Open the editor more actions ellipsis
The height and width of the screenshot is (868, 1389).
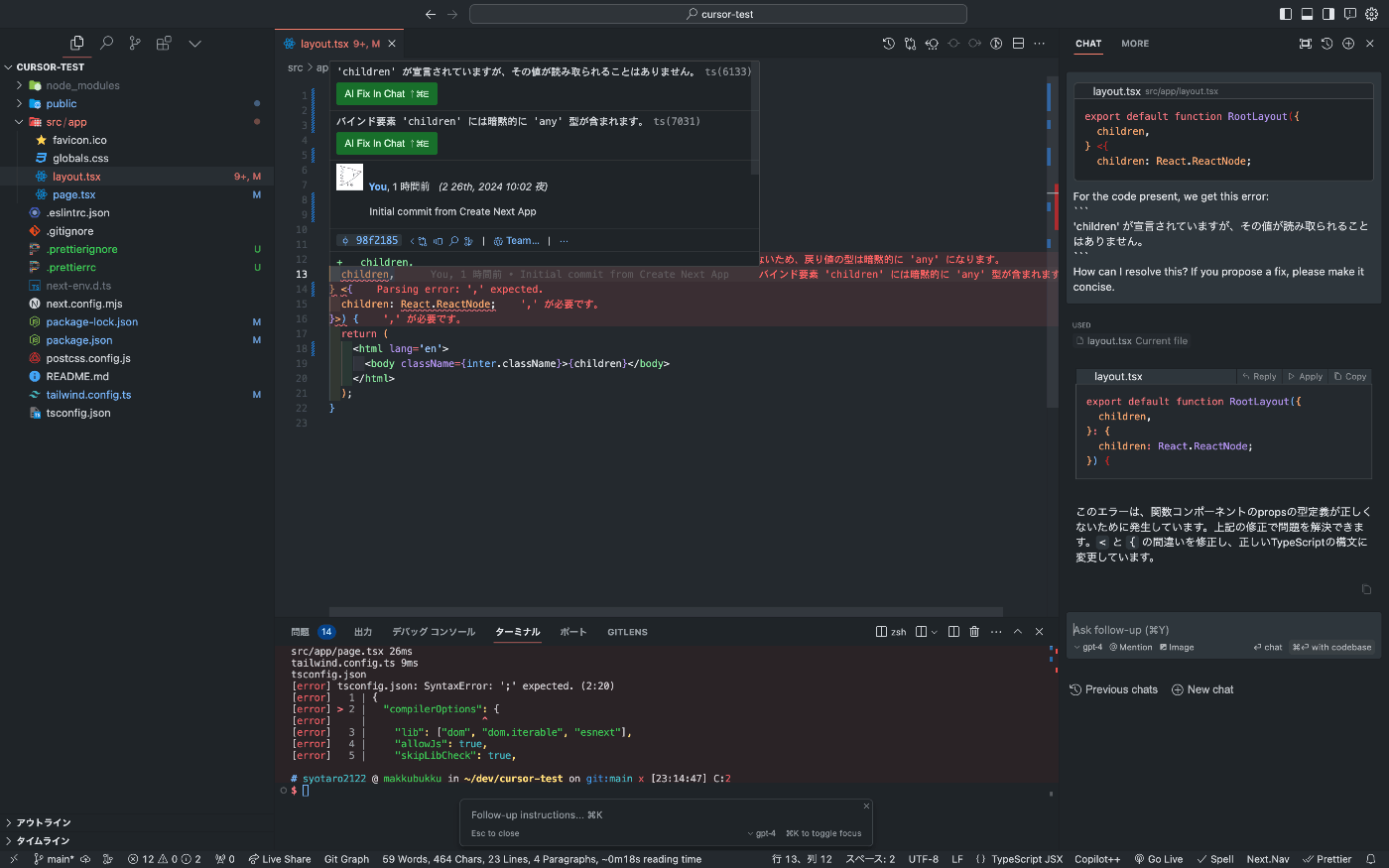pos(1040,44)
